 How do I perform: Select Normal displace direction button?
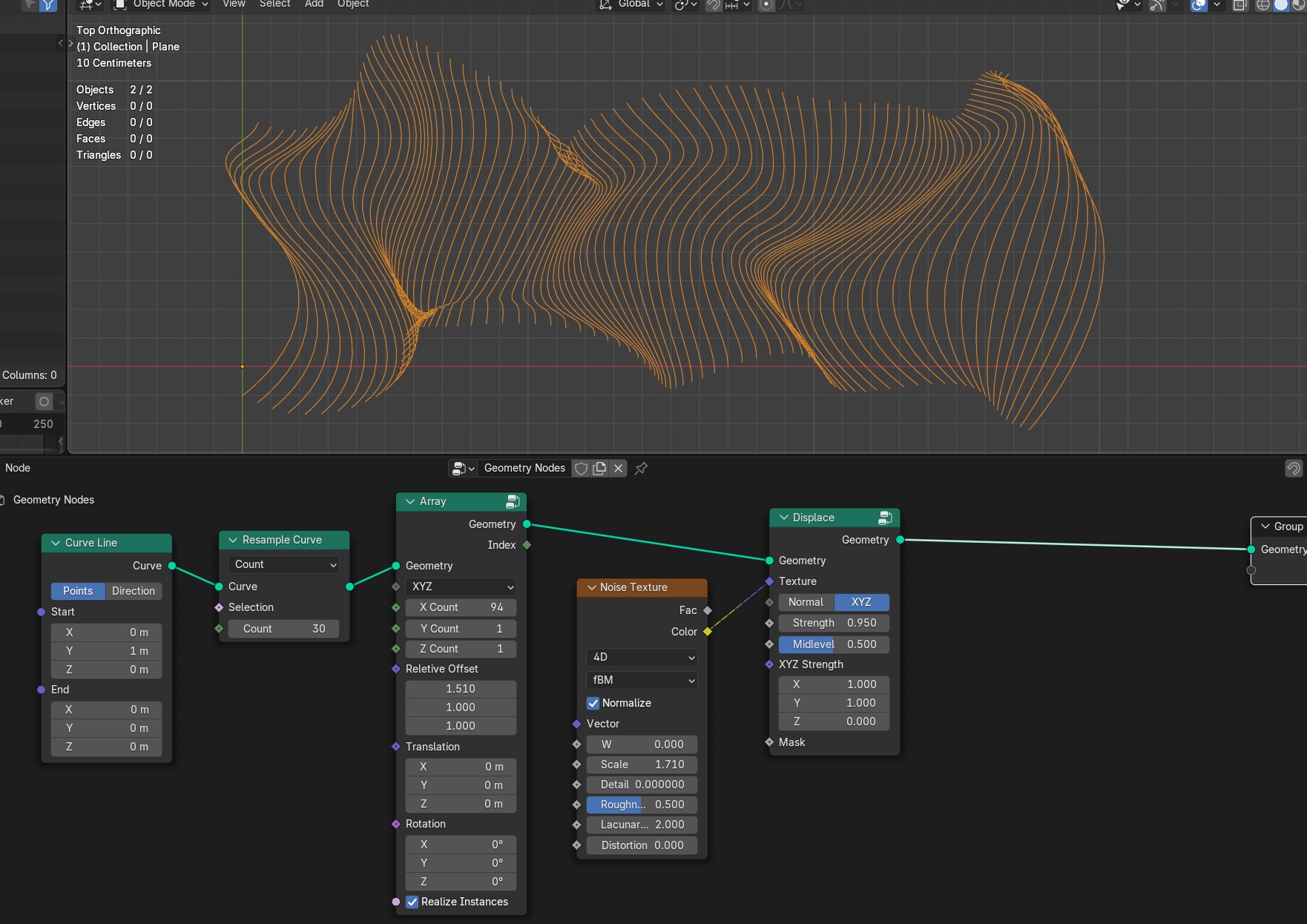click(x=806, y=602)
